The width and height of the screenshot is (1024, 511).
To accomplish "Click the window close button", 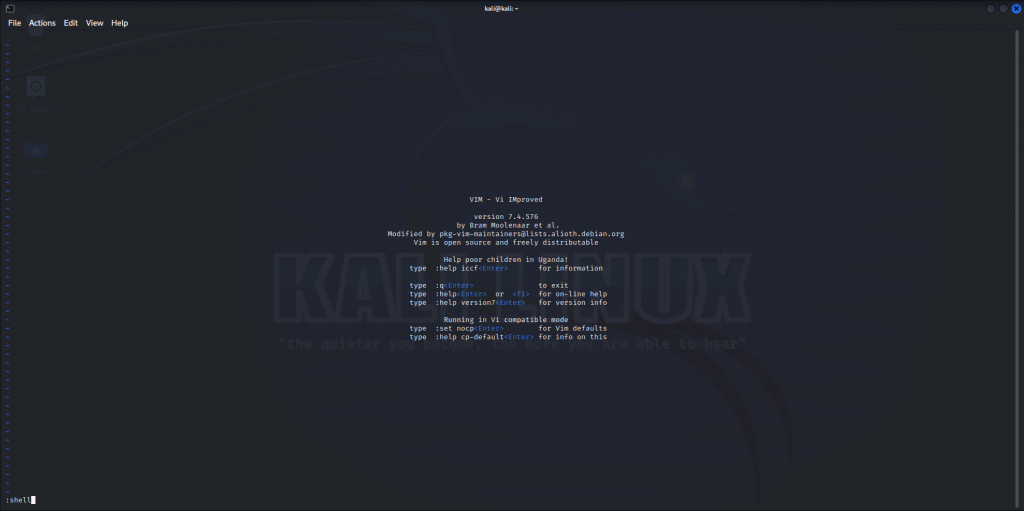I will 1015,8.
